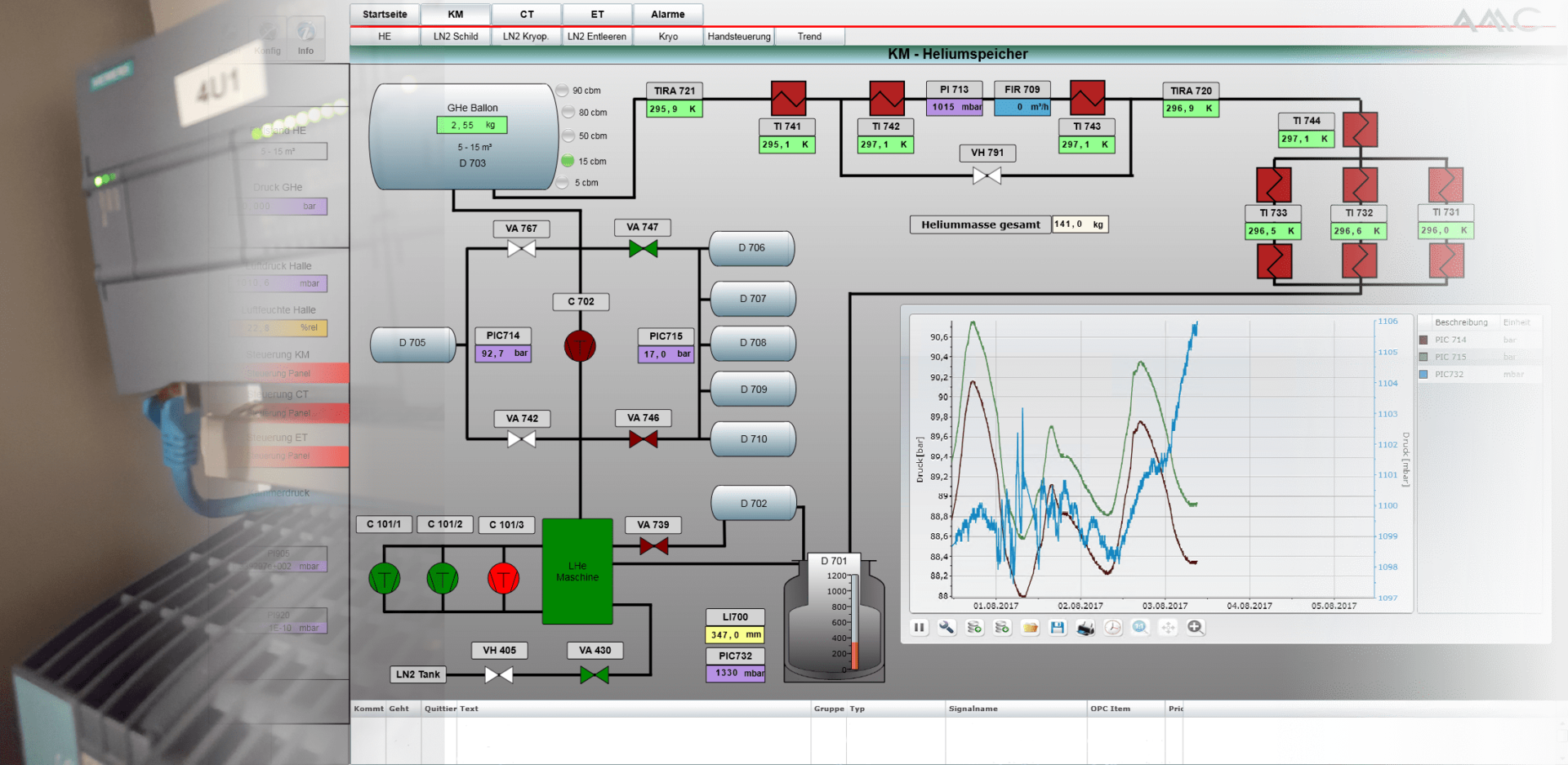Open the Trend page

(808, 36)
